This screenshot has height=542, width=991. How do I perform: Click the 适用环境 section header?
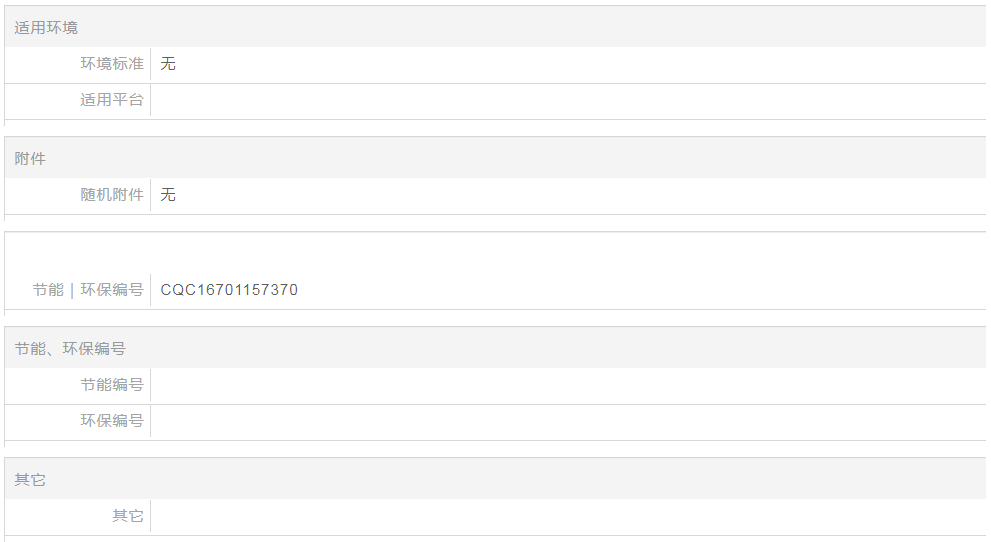point(46,28)
